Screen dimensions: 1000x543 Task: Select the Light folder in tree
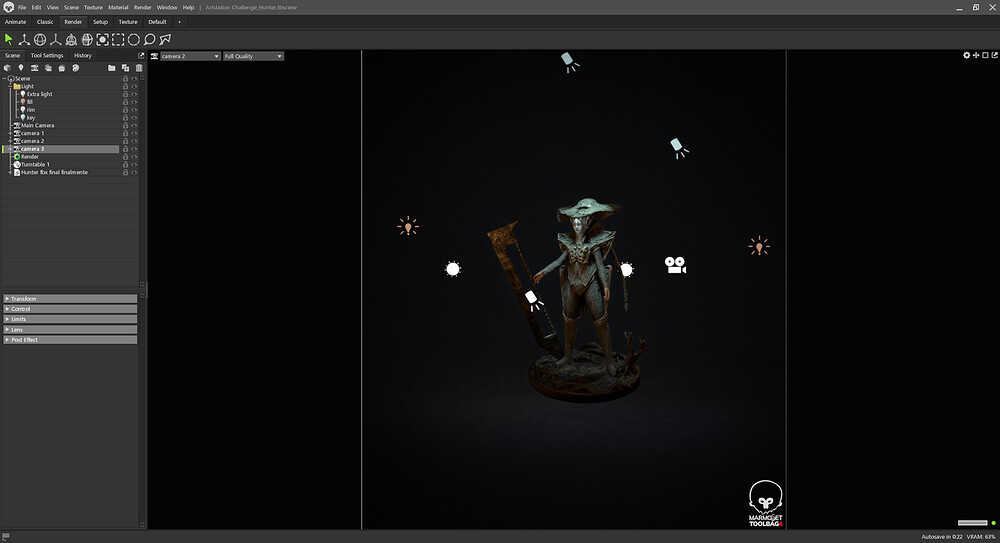click(27, 86)
